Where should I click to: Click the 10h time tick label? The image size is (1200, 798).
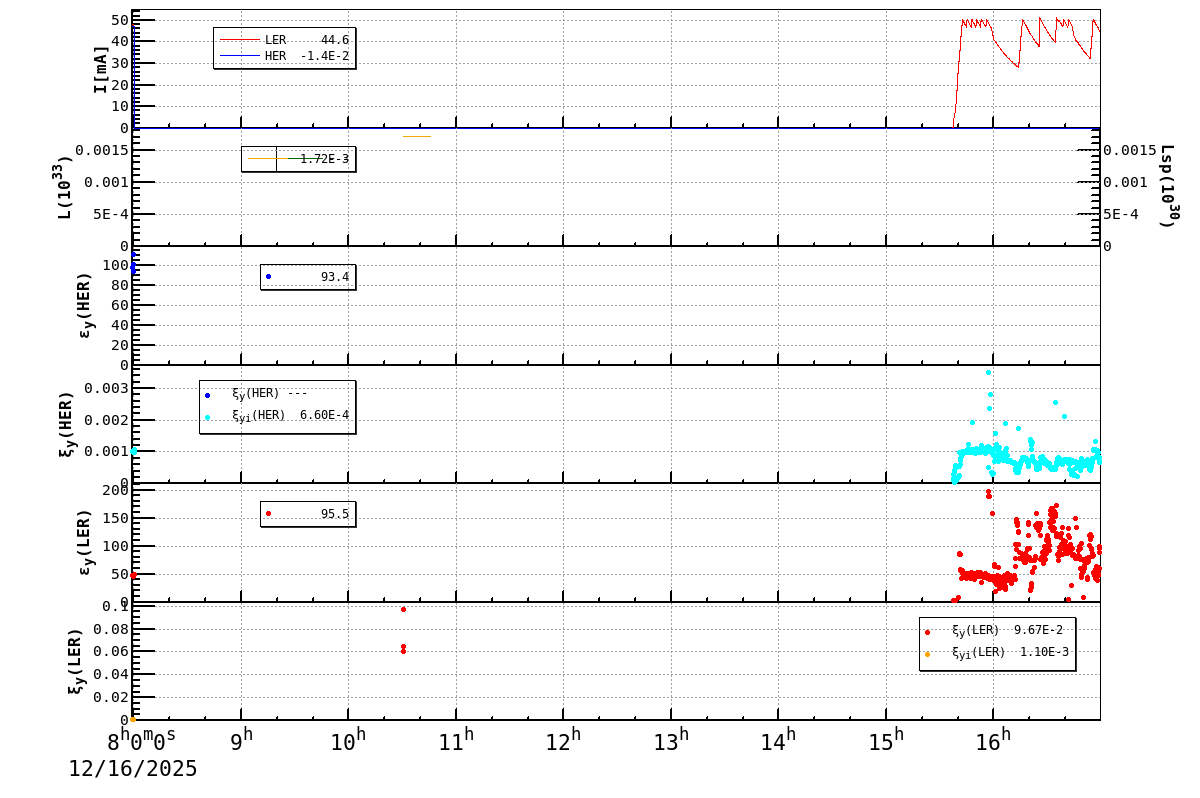349,742
